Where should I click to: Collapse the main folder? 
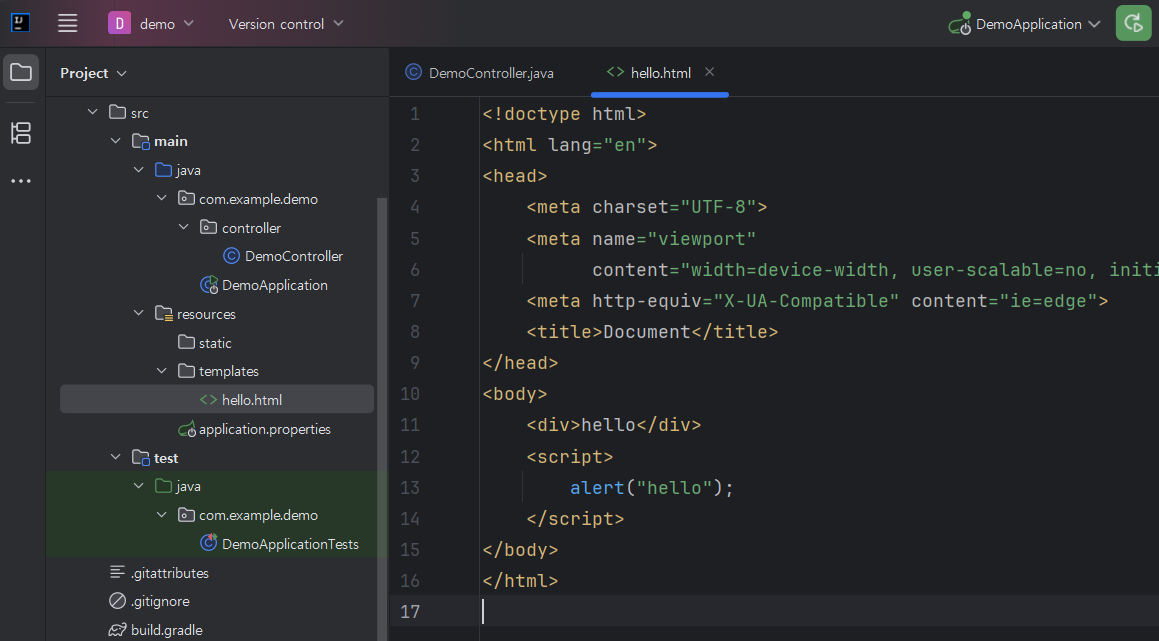115,140
